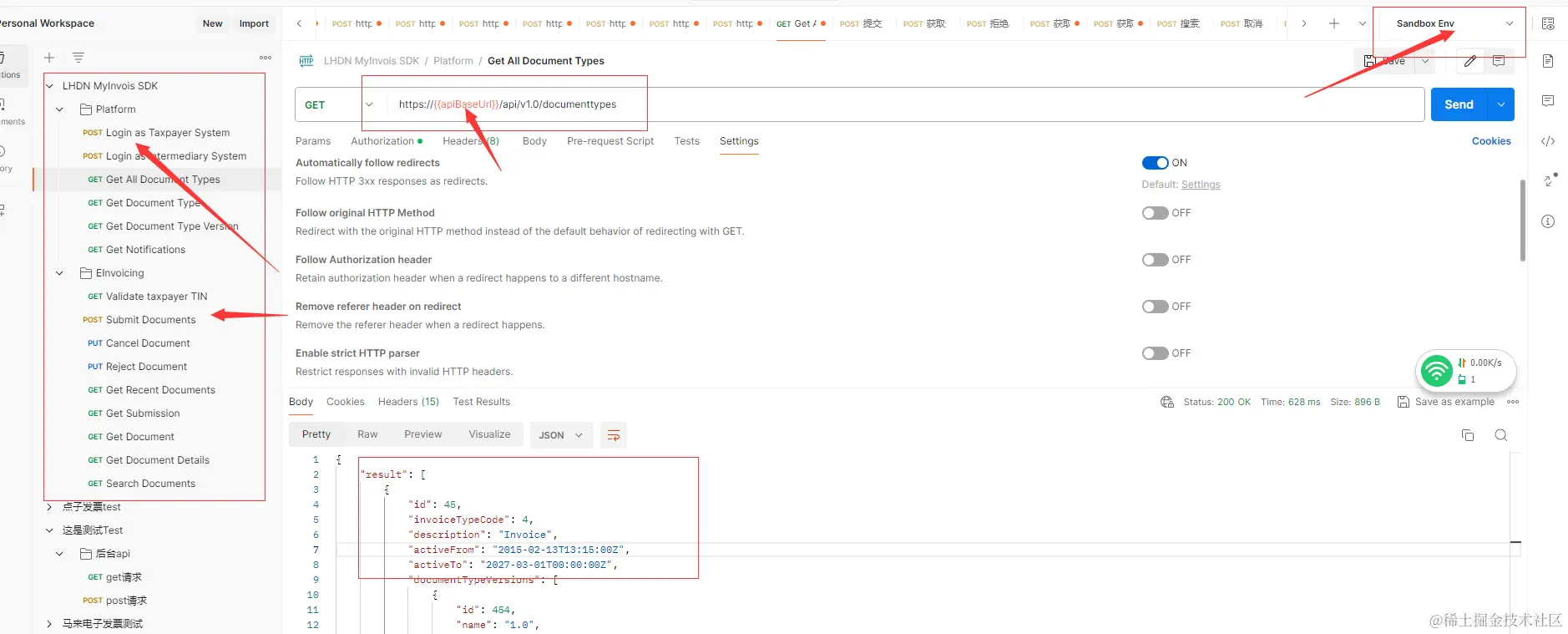Switch to the Params tab
1568x634 pixels.
pos(313,141)
